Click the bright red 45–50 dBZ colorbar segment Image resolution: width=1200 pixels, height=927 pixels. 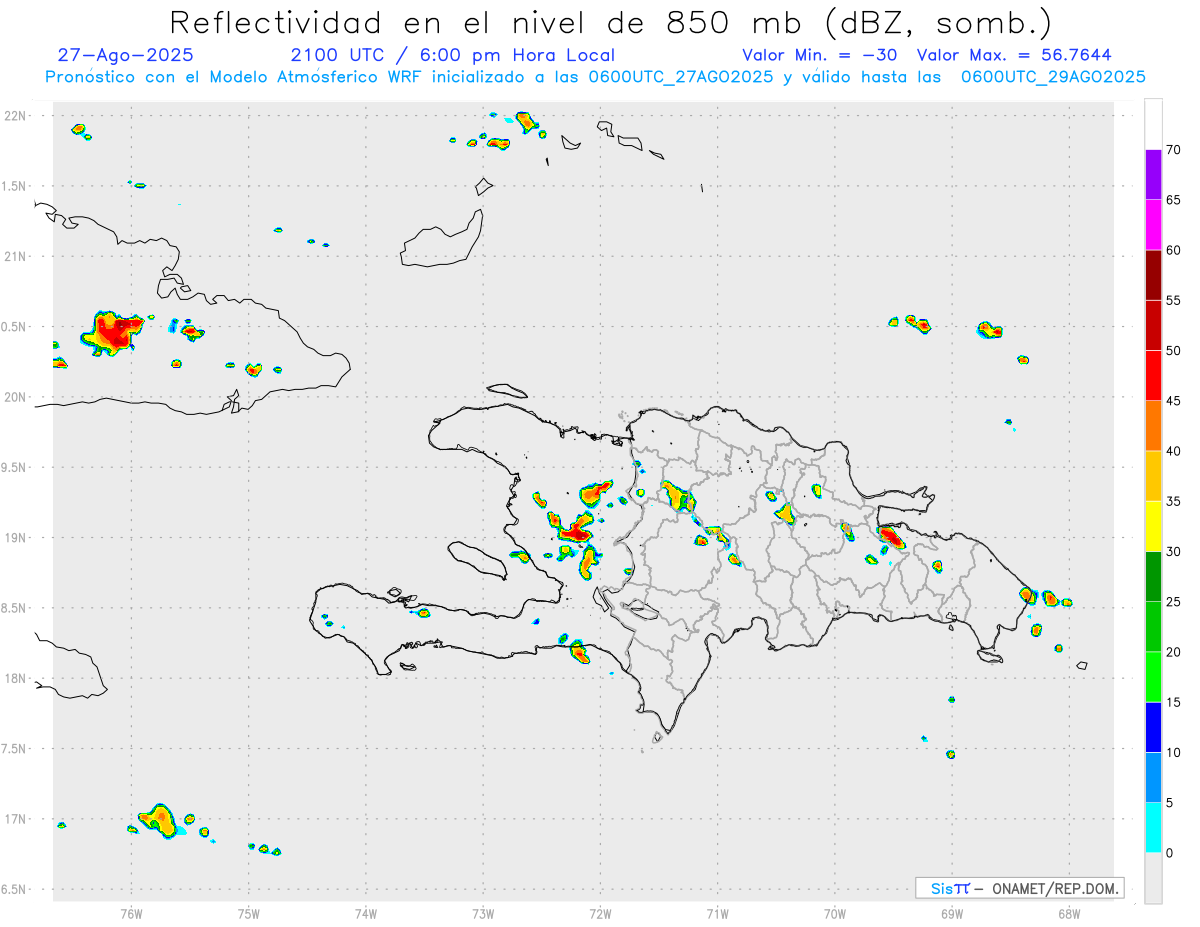tap(1153, 375)
